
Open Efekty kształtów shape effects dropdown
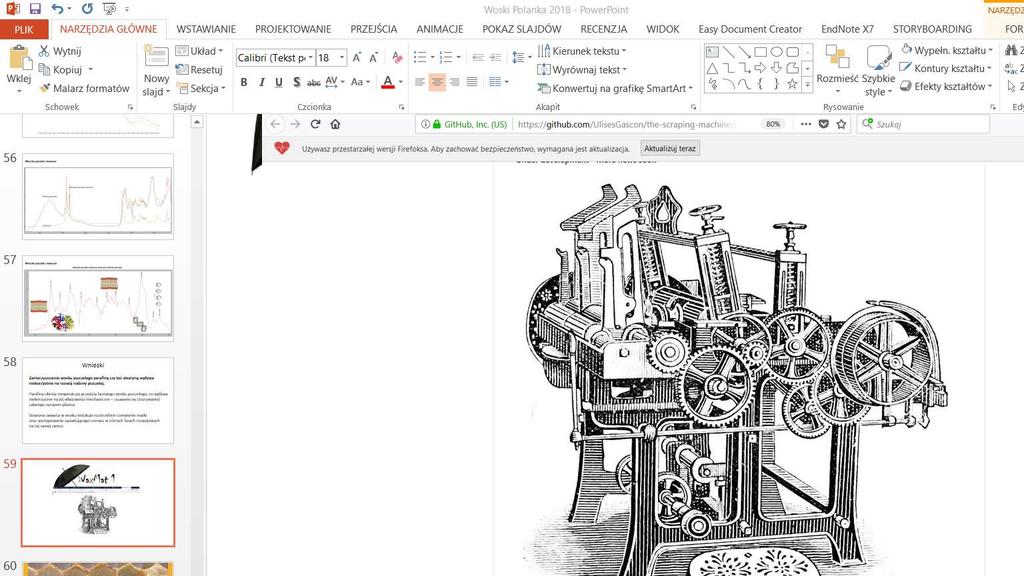pos(946,86)
